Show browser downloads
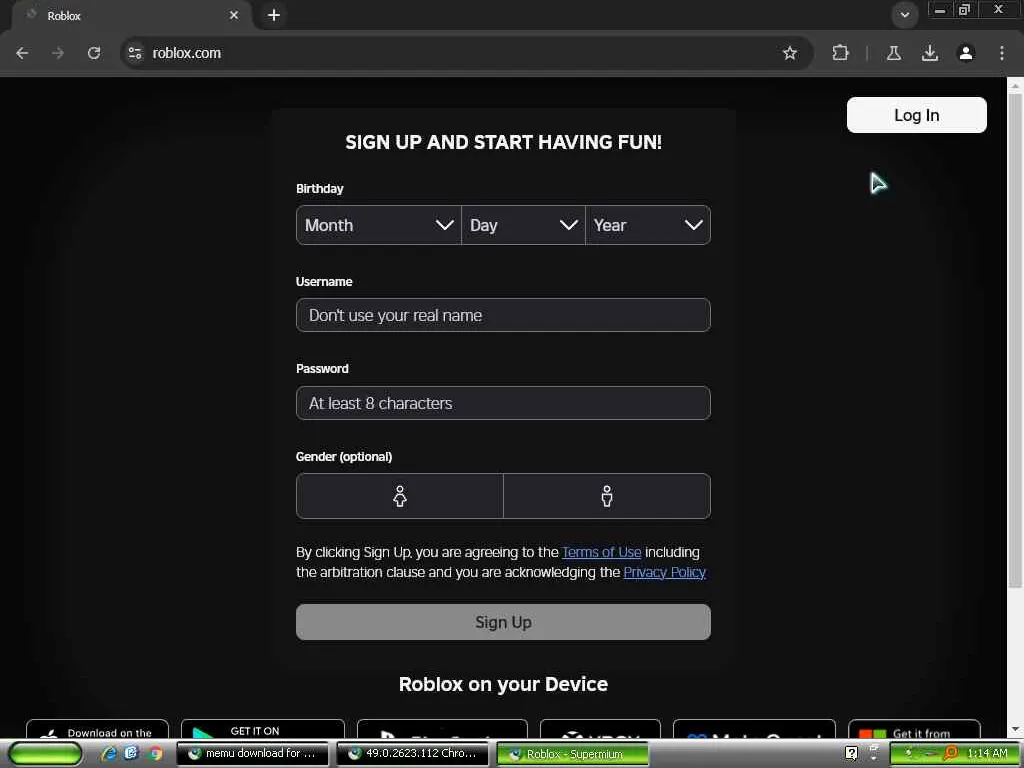 [930, 53]
